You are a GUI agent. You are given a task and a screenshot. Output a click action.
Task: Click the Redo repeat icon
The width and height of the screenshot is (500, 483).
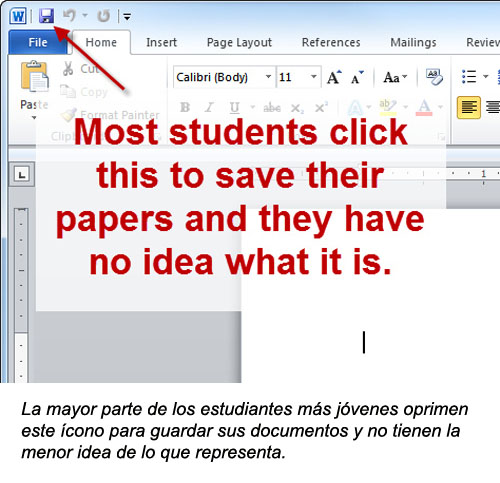(104, 16)
